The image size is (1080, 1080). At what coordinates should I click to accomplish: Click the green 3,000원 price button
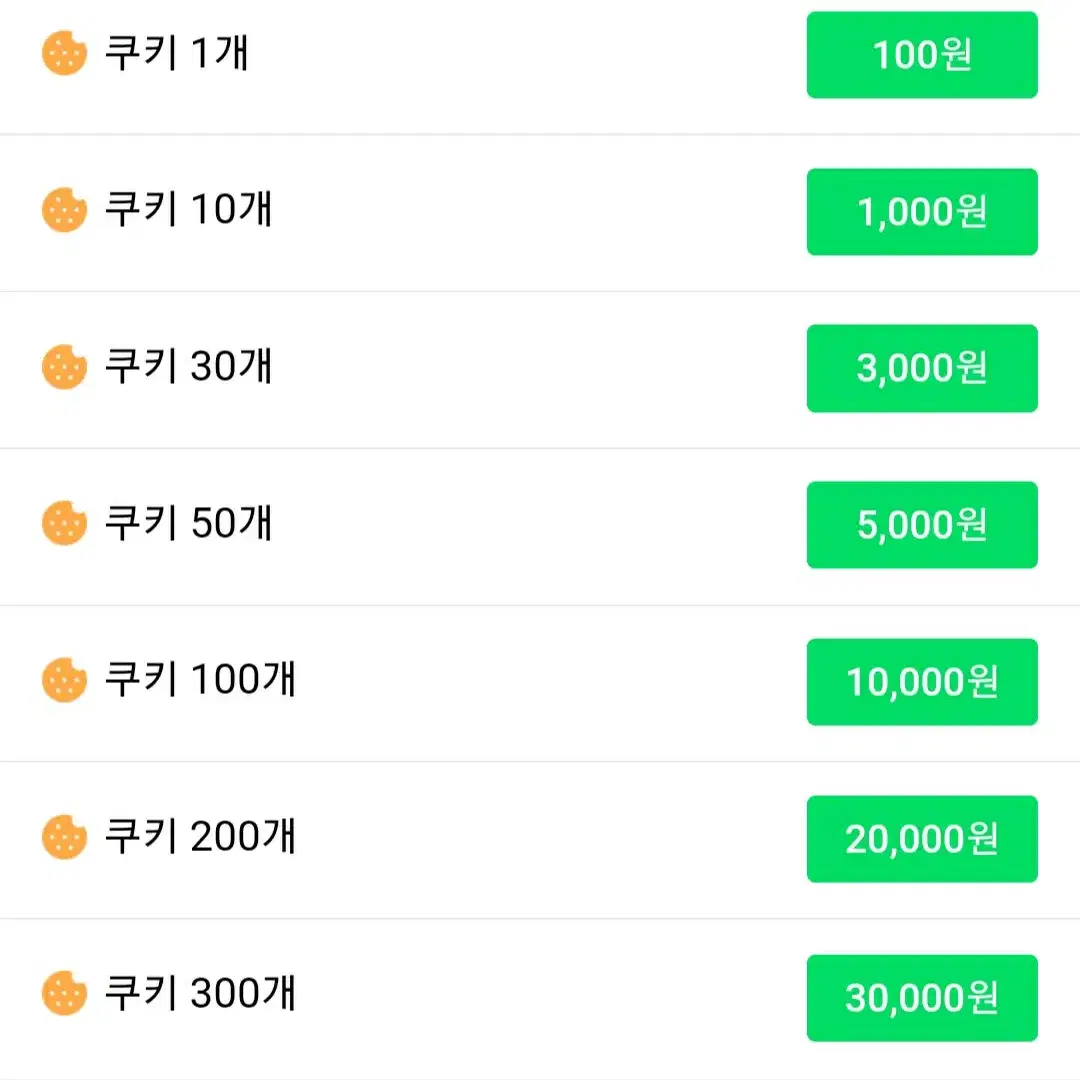[922, 368]
